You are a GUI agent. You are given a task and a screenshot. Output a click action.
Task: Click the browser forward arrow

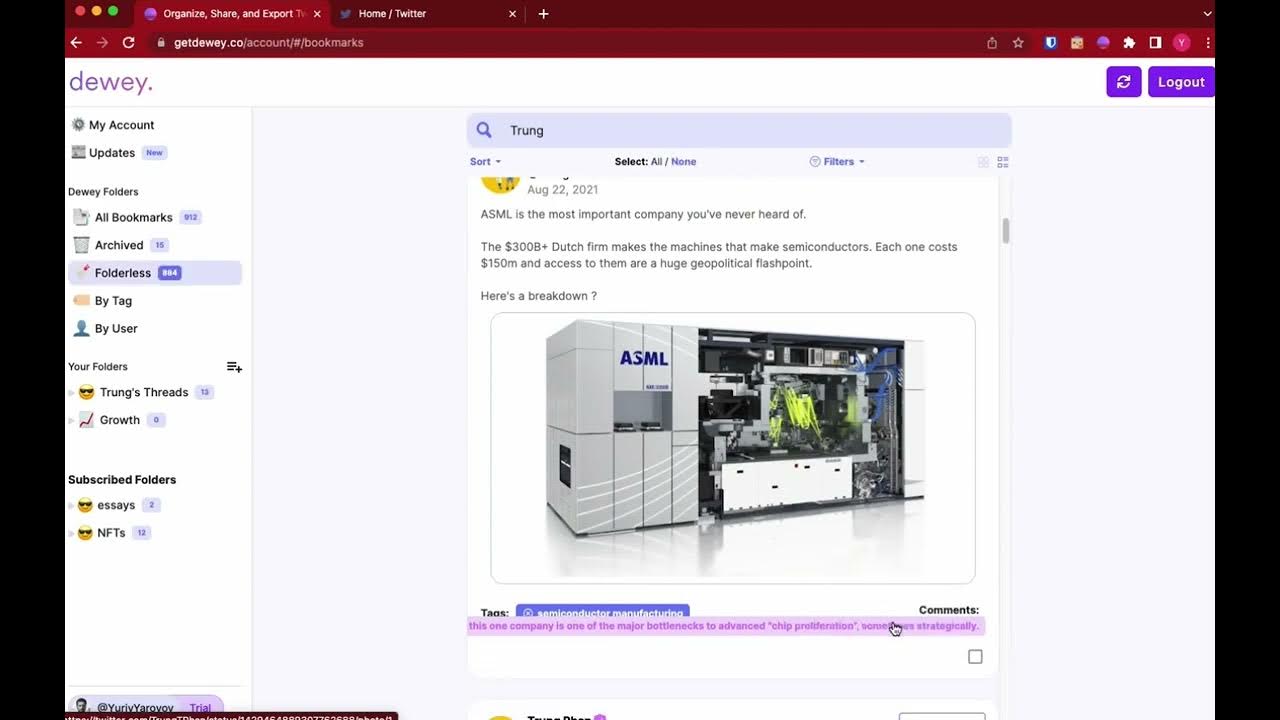(102, 43)
